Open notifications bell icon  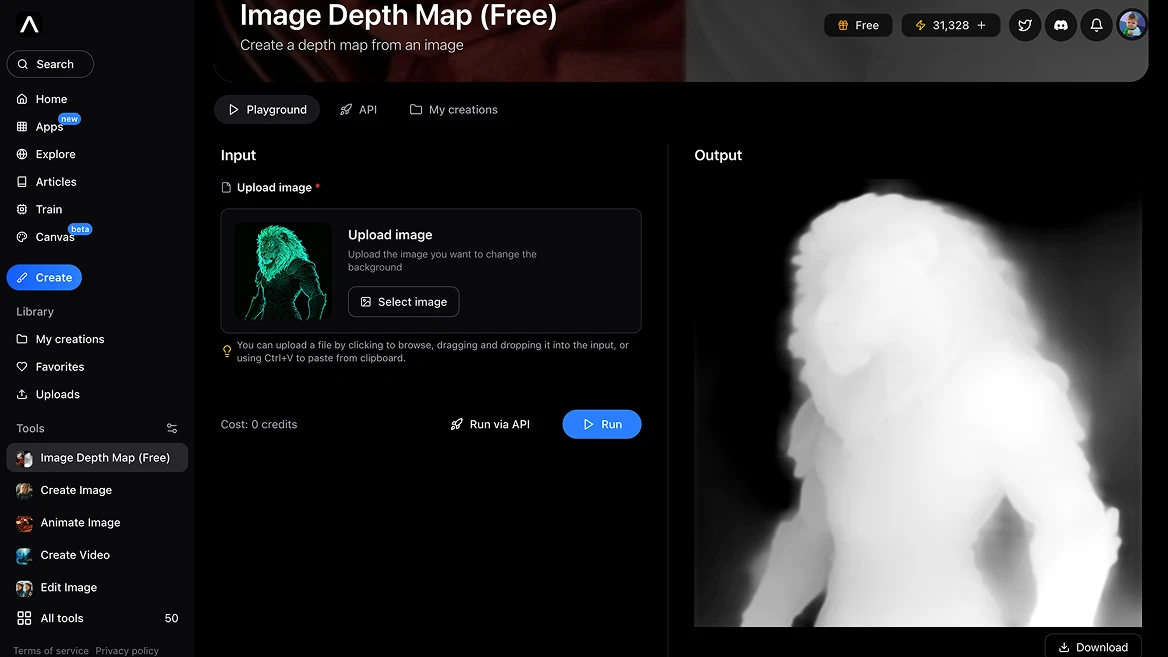(1096, 25)
